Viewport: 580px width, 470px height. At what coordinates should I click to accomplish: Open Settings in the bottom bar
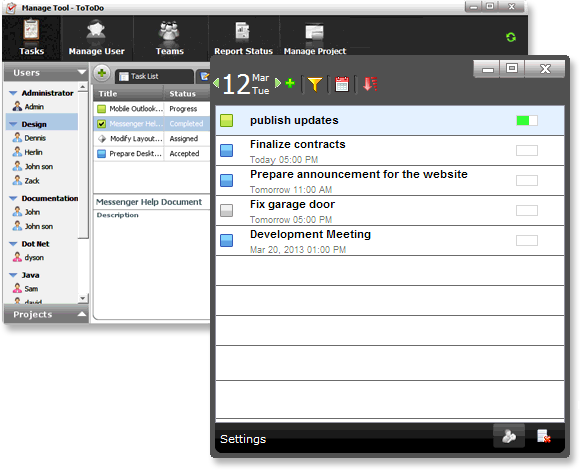[243, 439]
